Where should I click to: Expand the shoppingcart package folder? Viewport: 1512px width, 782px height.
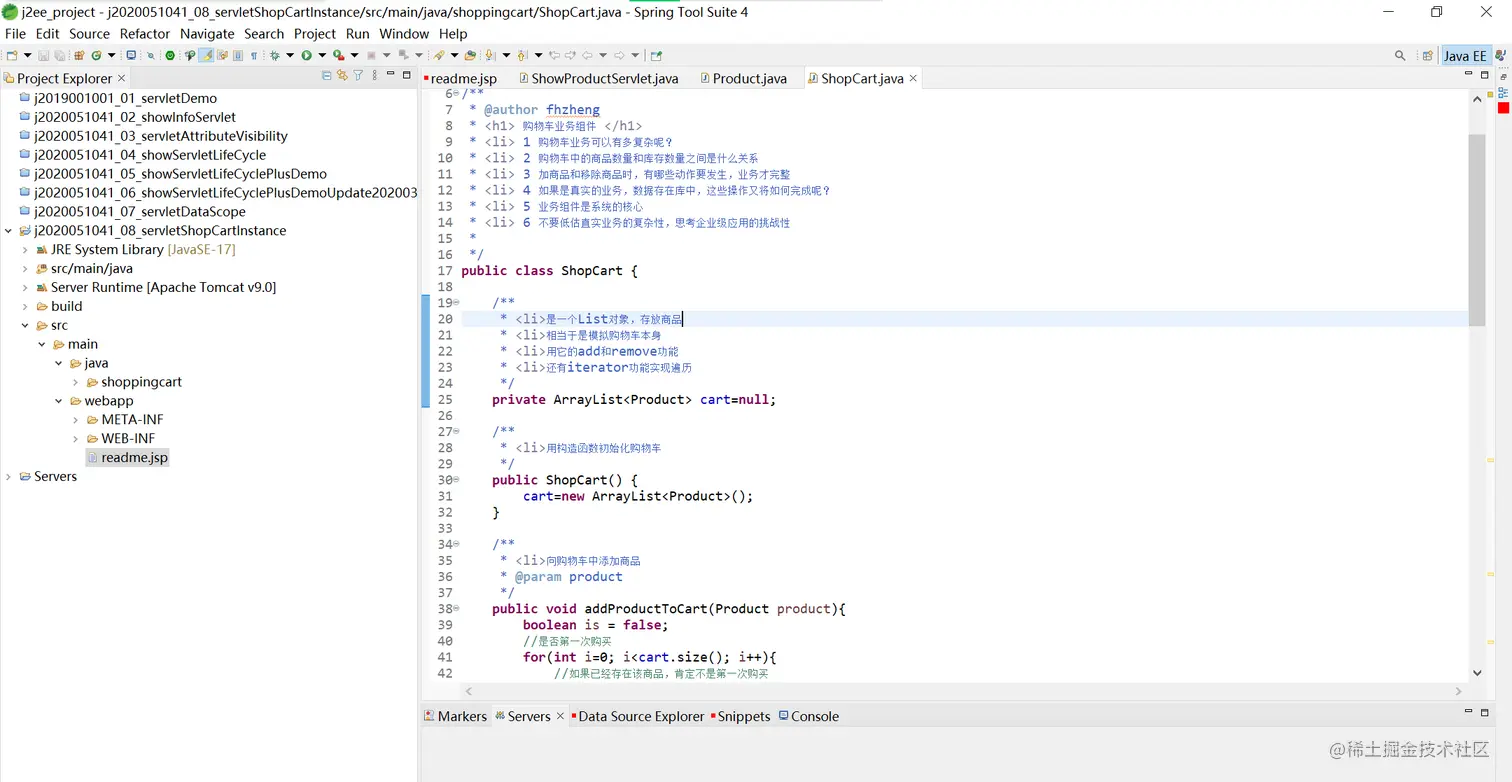76,382
